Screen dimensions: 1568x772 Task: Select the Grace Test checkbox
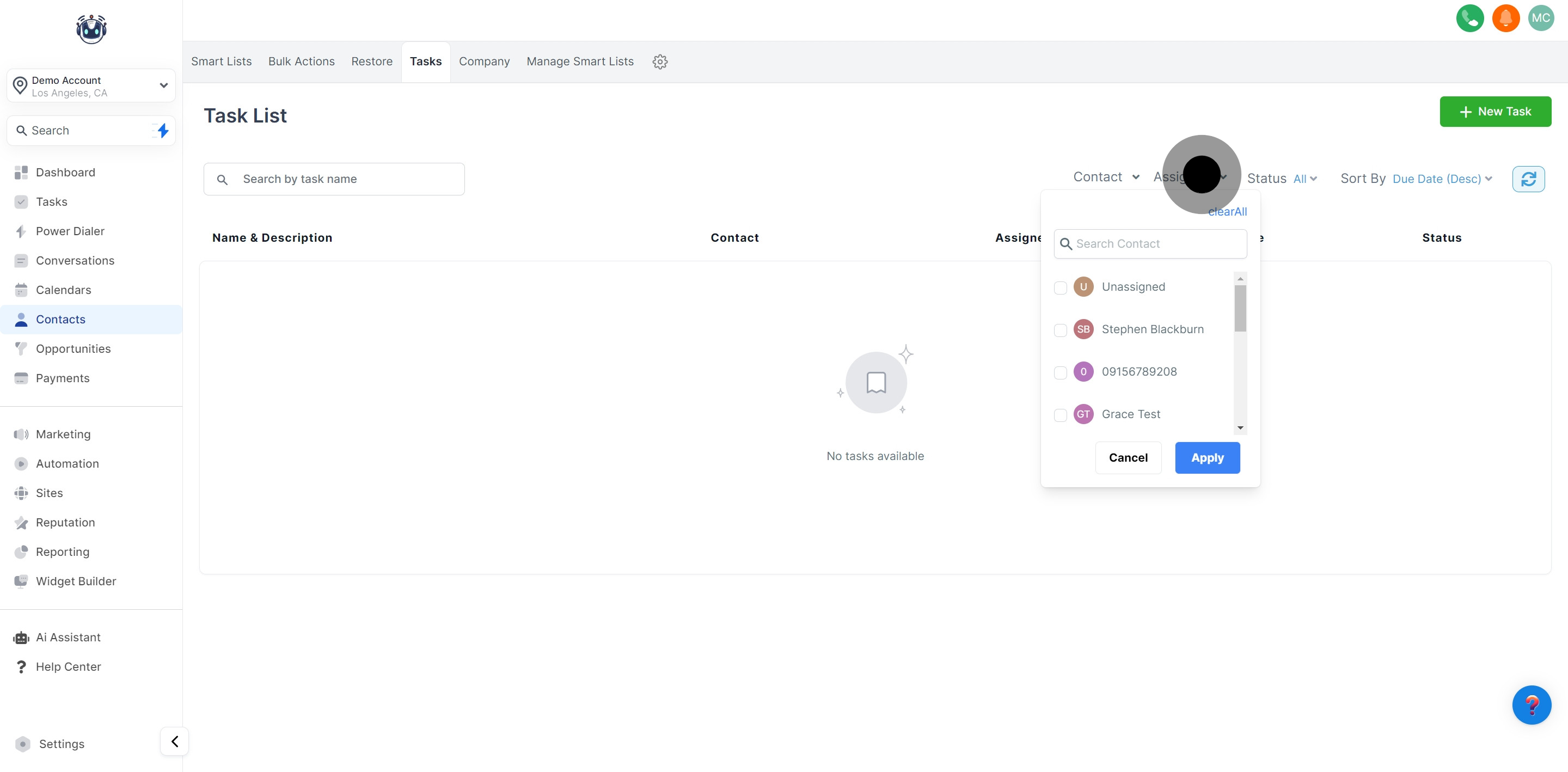1061,415
